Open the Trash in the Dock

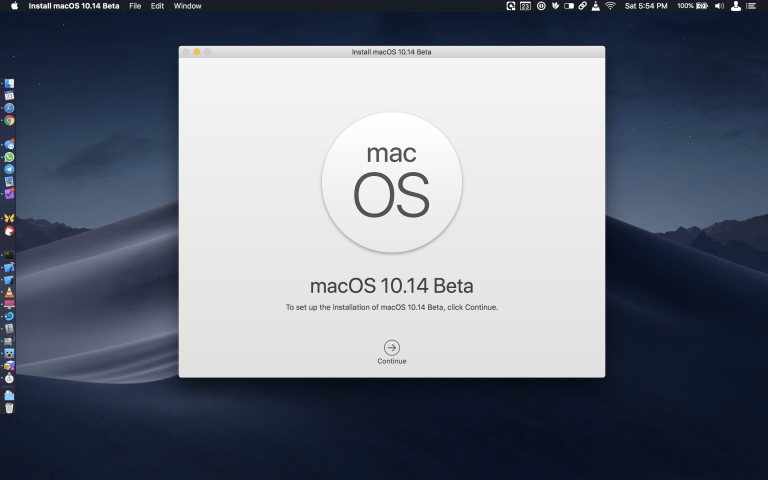coord(9,408)
